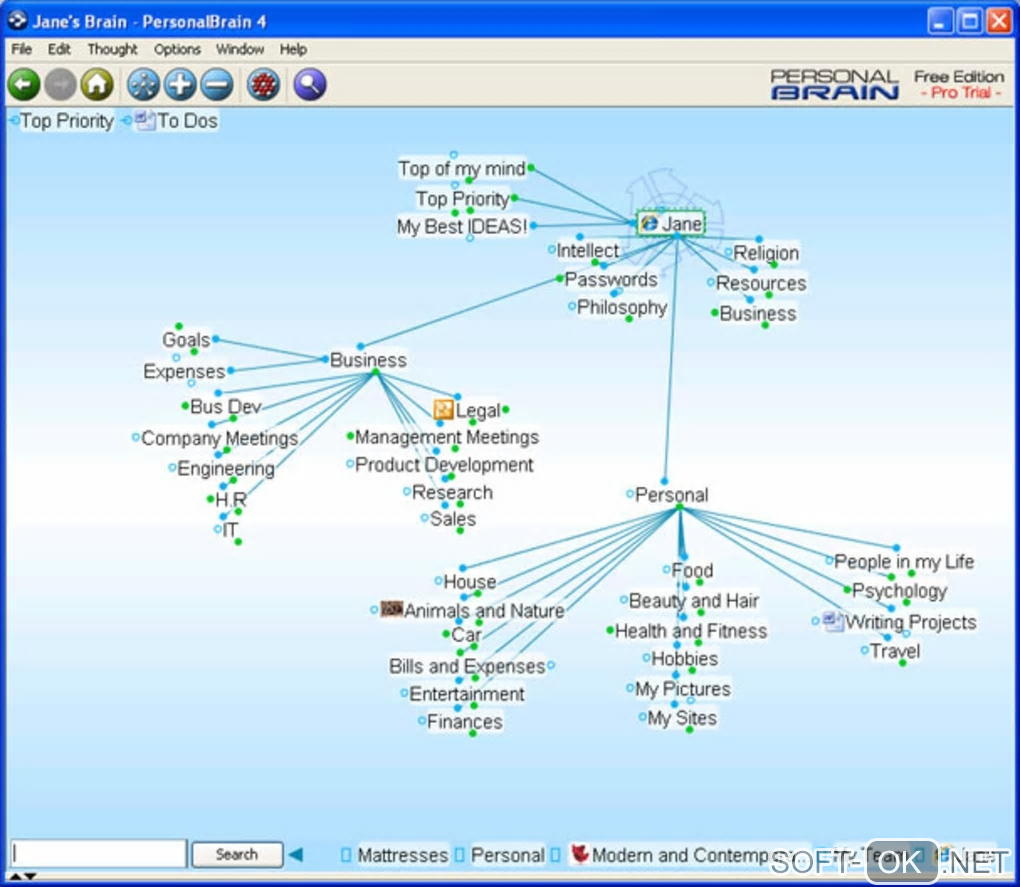Click the green Back arrow button
The image size is (1020, 887).
click(x=24, y=85)
